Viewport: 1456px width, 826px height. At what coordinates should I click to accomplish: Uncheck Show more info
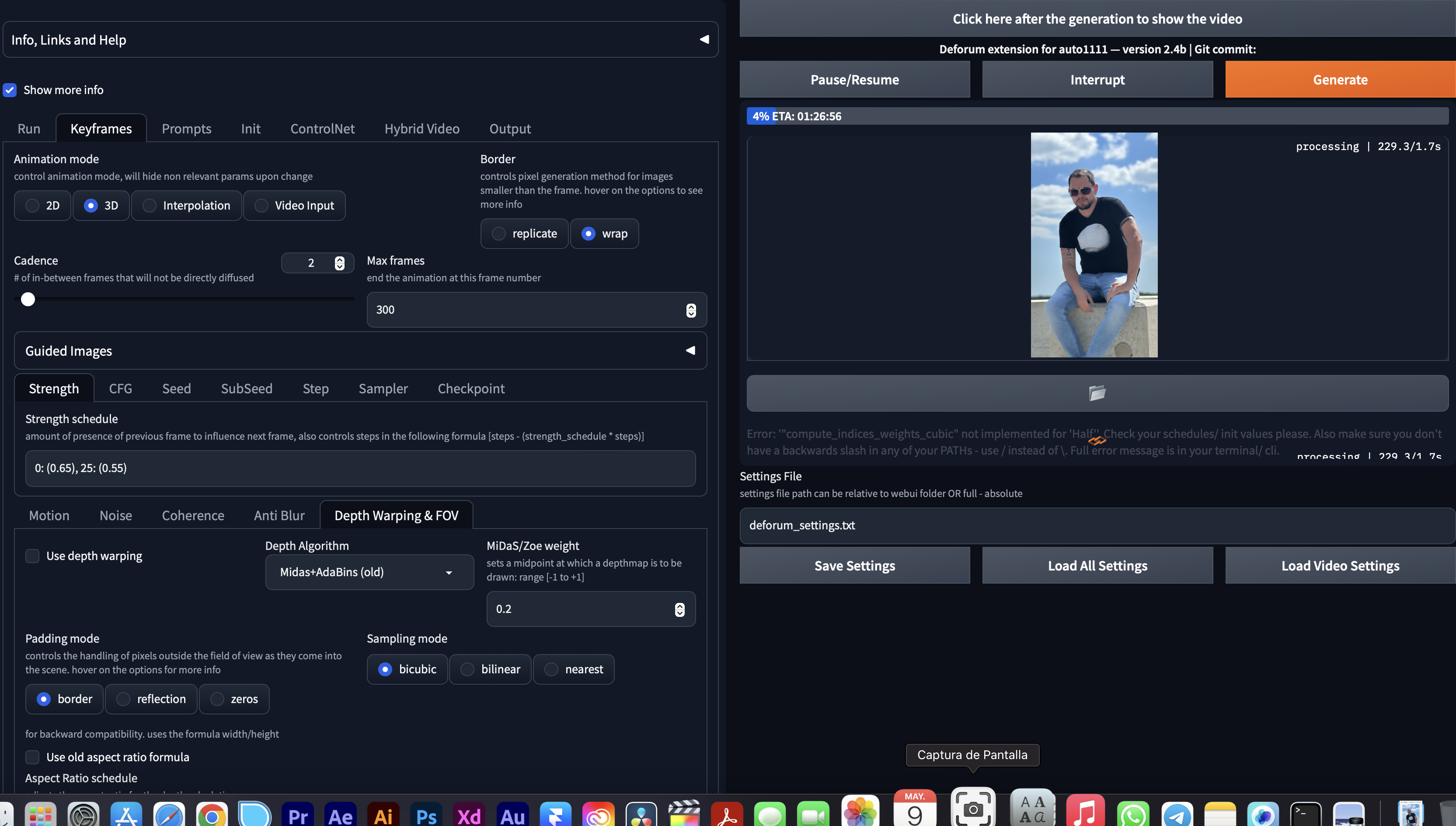pos(10,90)
